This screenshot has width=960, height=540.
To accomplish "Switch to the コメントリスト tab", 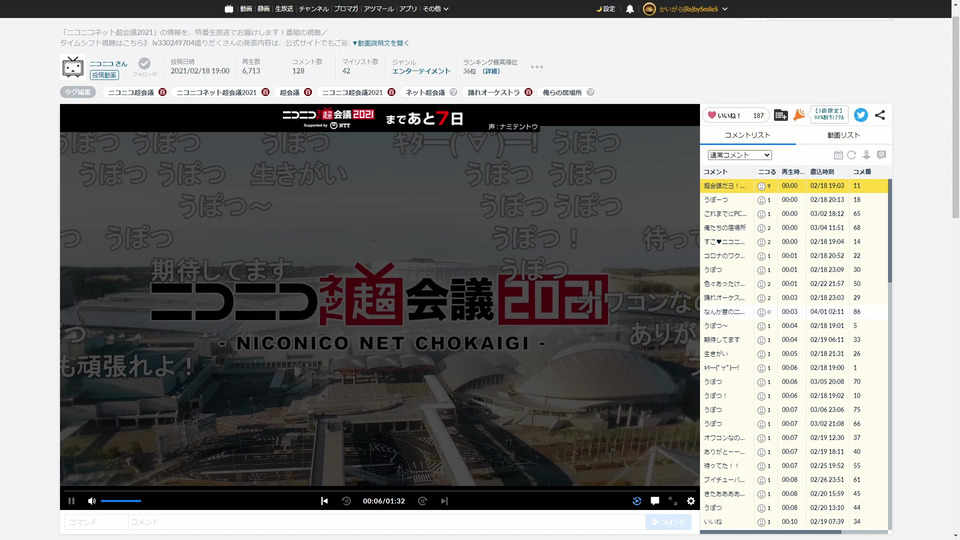I will click(748, 135).
